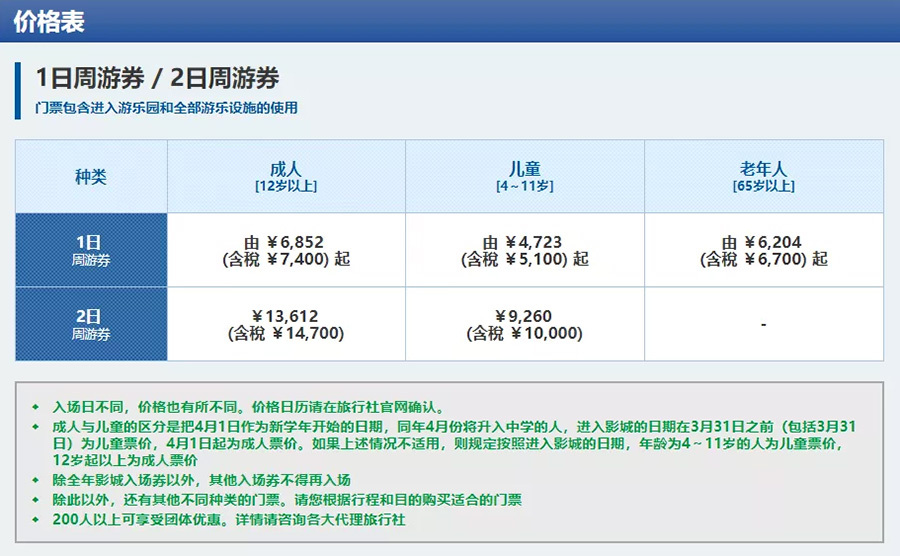900x556 pixels.
Task: Click the child 1-day price ¥4,723 cell
Action: (x=525, y=250)
